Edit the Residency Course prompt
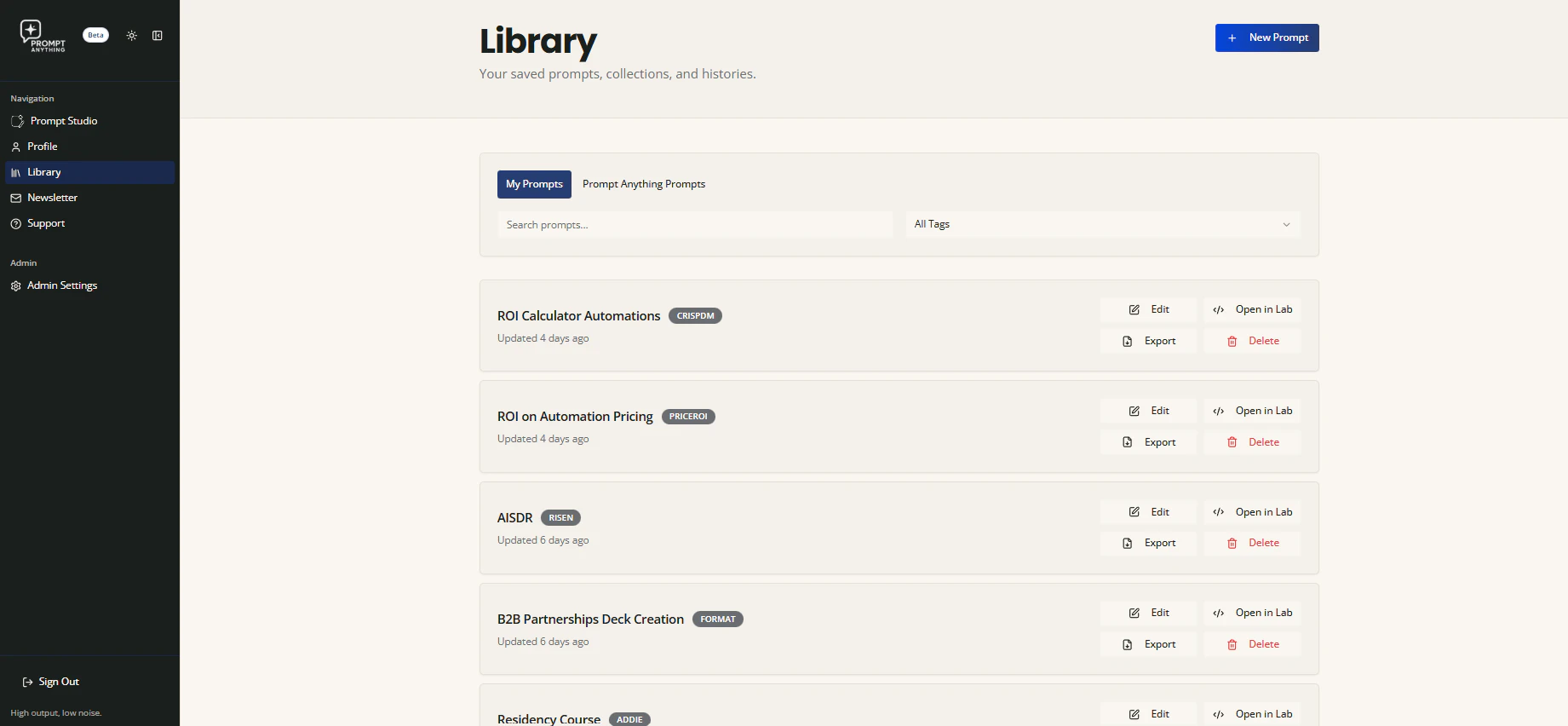This screenshot has width=1568, height=726. point(1148,714)
